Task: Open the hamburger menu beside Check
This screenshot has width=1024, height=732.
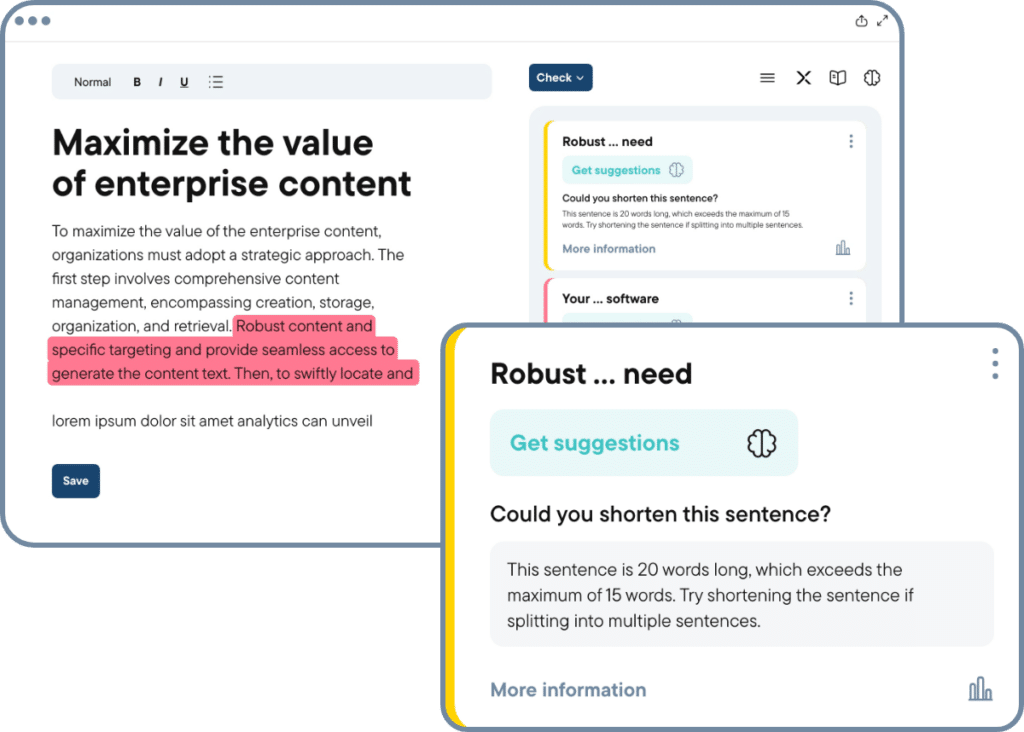Action: point(767,77)
